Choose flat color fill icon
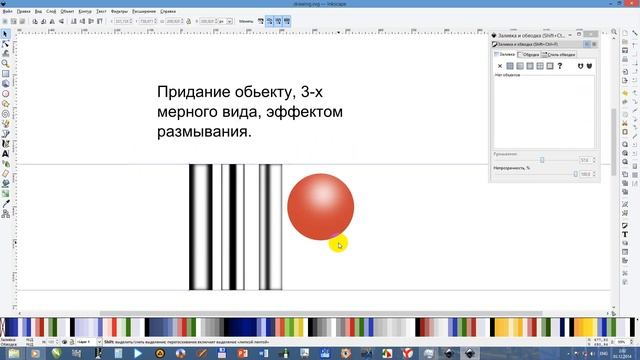The image size is (640, 360). [x=510, y=66]
